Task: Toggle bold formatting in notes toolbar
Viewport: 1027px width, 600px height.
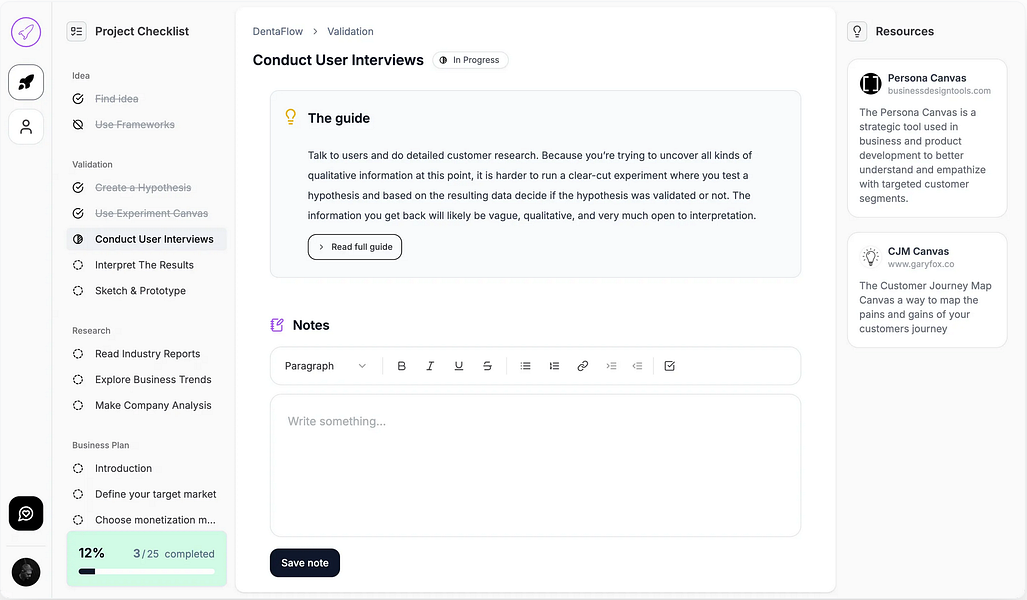Action: 402,366
